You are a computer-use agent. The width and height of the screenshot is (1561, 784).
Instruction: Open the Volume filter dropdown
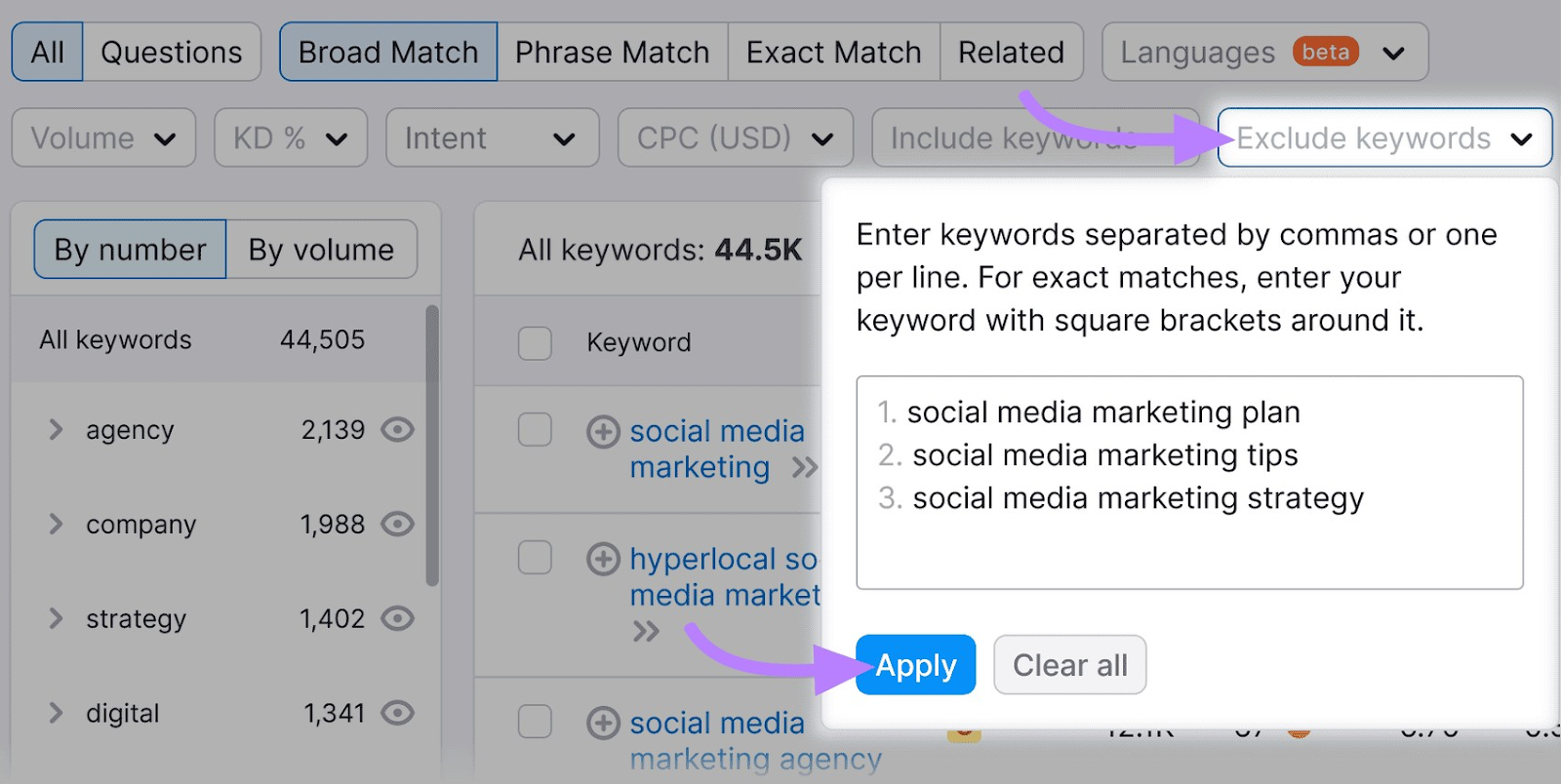coord(103,137)
